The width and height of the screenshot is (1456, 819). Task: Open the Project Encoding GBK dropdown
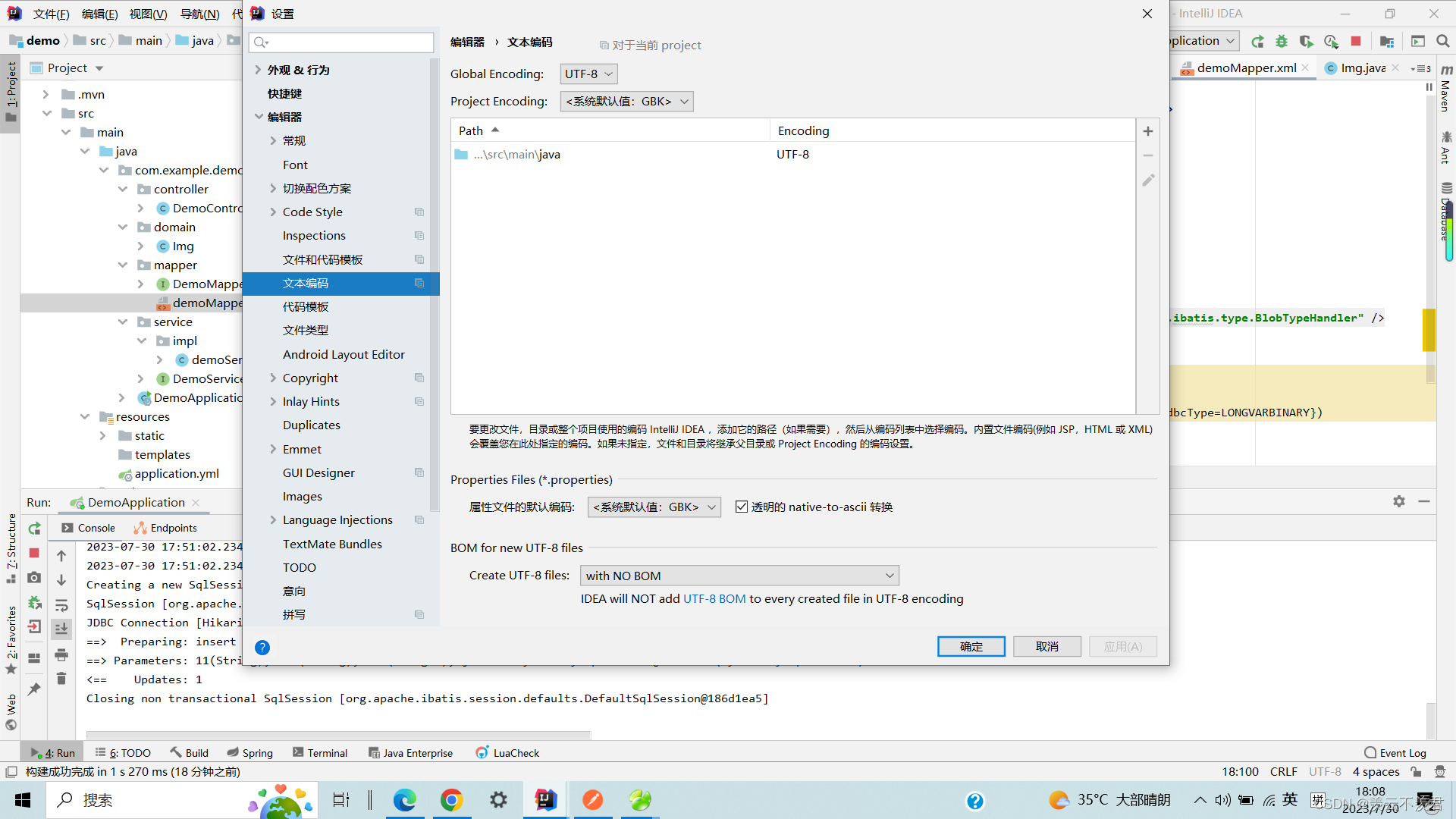pos(626,101)
